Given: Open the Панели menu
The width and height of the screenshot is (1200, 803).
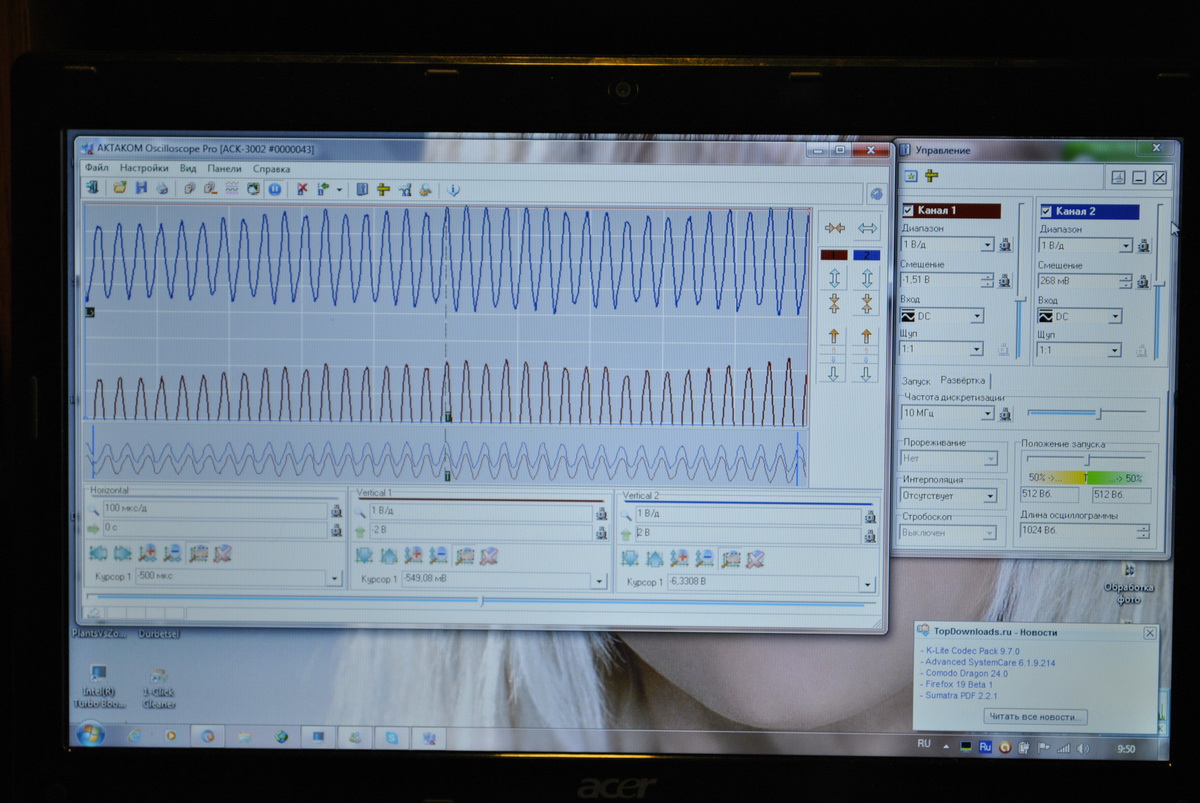Looking at the screenshot, I should click(224, 169).
